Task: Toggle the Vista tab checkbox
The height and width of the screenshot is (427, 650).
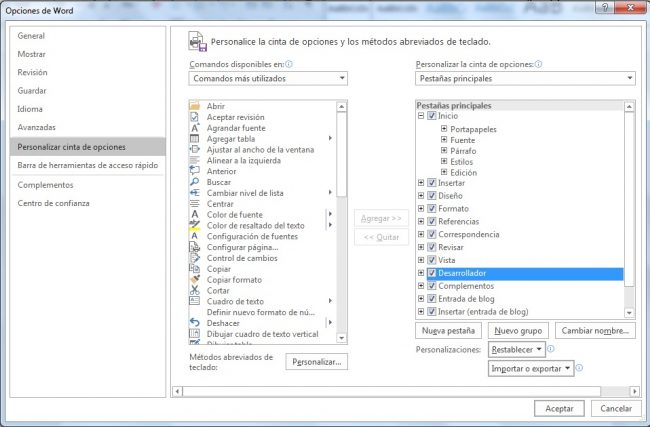Action: click(x=432, y=260)
